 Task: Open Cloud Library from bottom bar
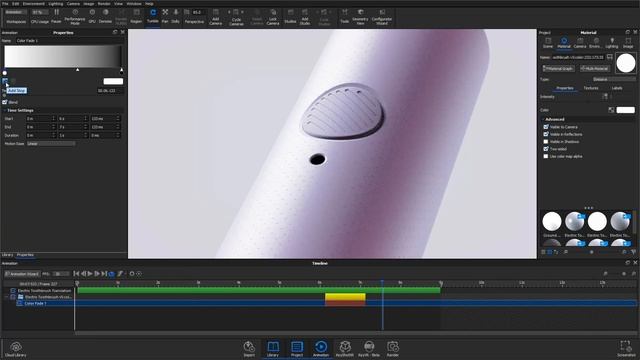(x=16, y=349)
